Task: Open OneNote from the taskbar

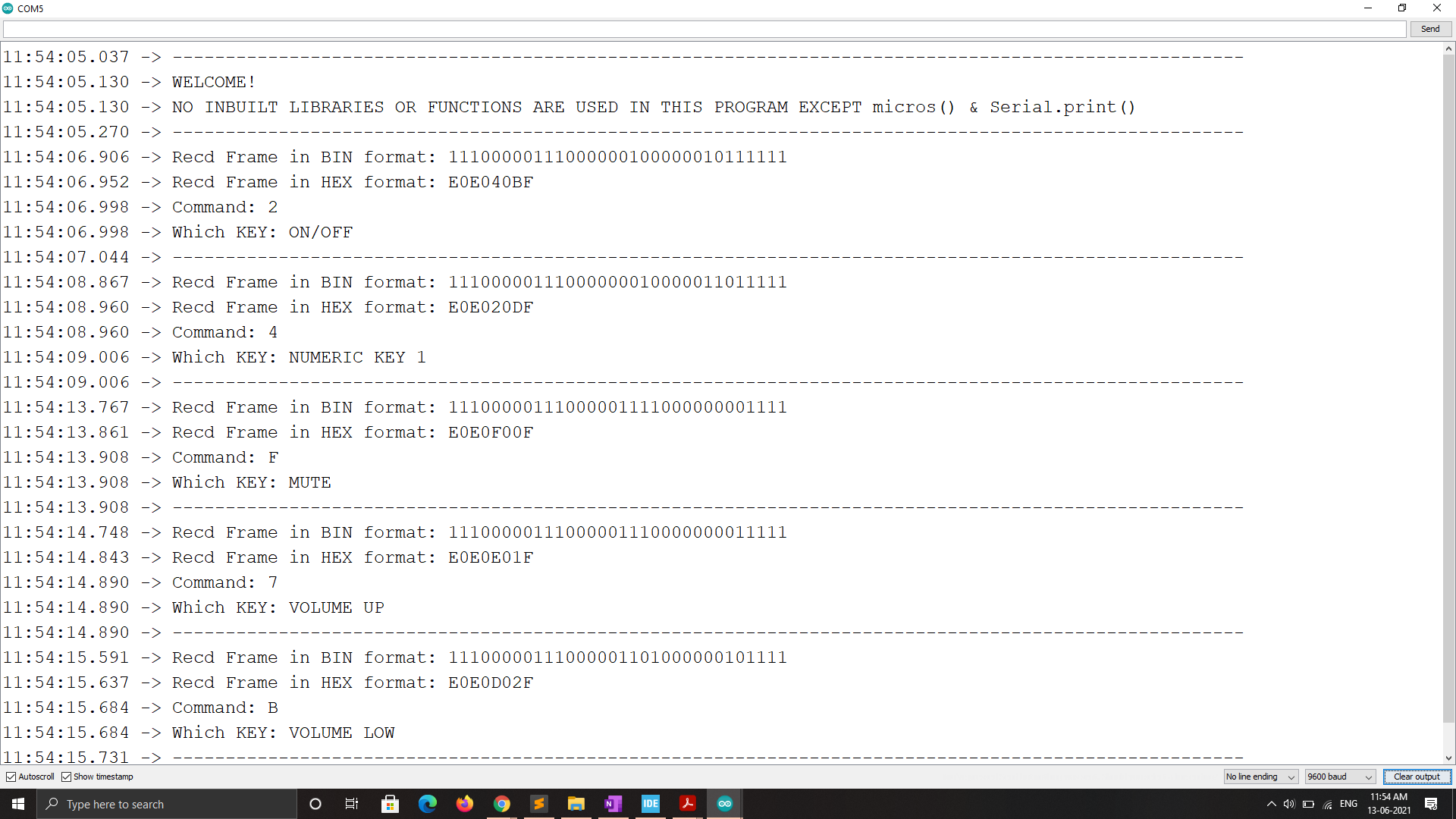Action: pos(613,804)
